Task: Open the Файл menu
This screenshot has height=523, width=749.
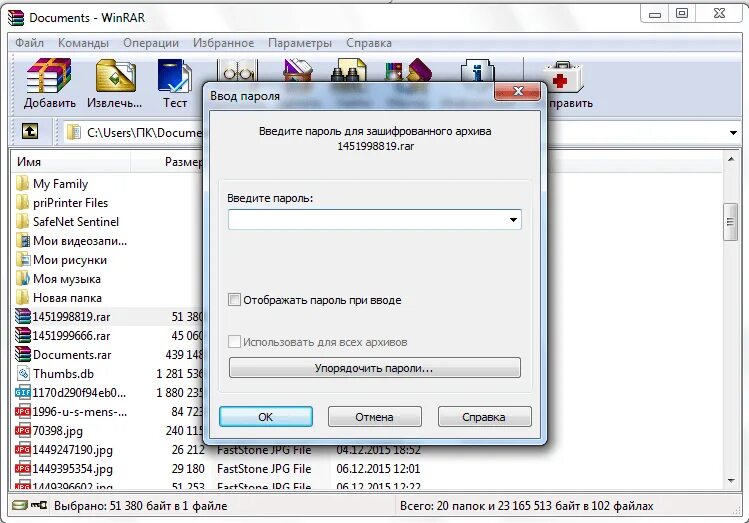Action: point(30,43)
